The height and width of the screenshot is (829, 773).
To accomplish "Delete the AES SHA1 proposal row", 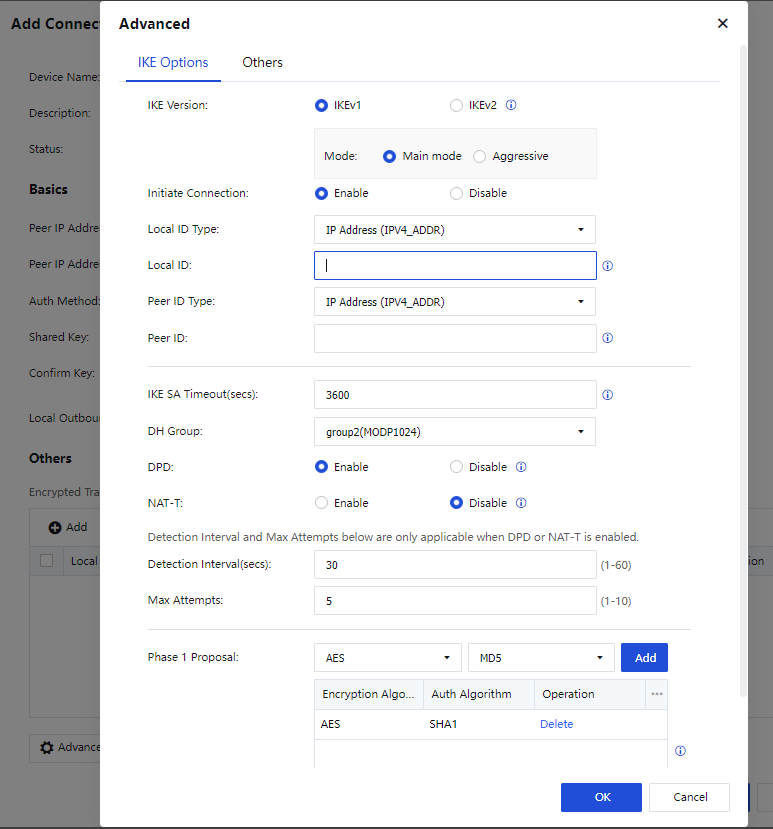I will point(556,724).
